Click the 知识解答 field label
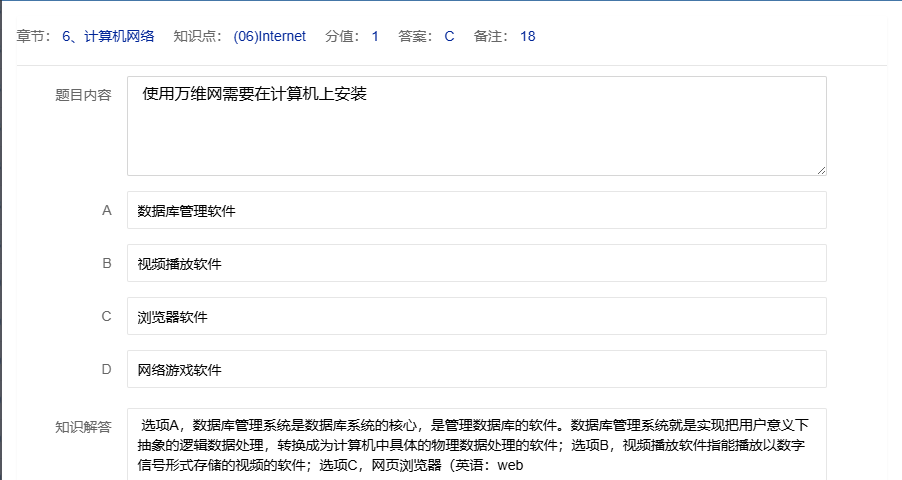Viewport: 902px width, 480px height. 83,427
